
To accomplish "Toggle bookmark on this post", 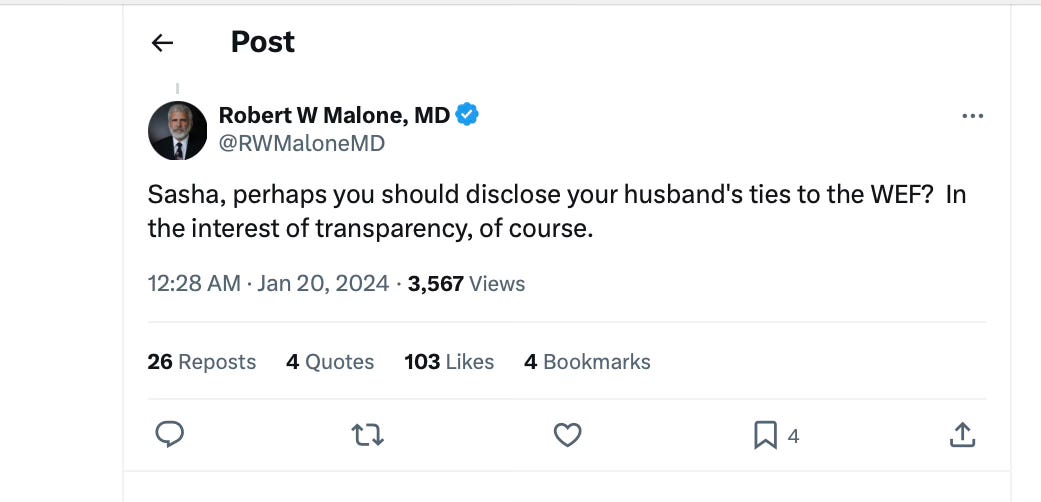I will [x=765, y=436].
